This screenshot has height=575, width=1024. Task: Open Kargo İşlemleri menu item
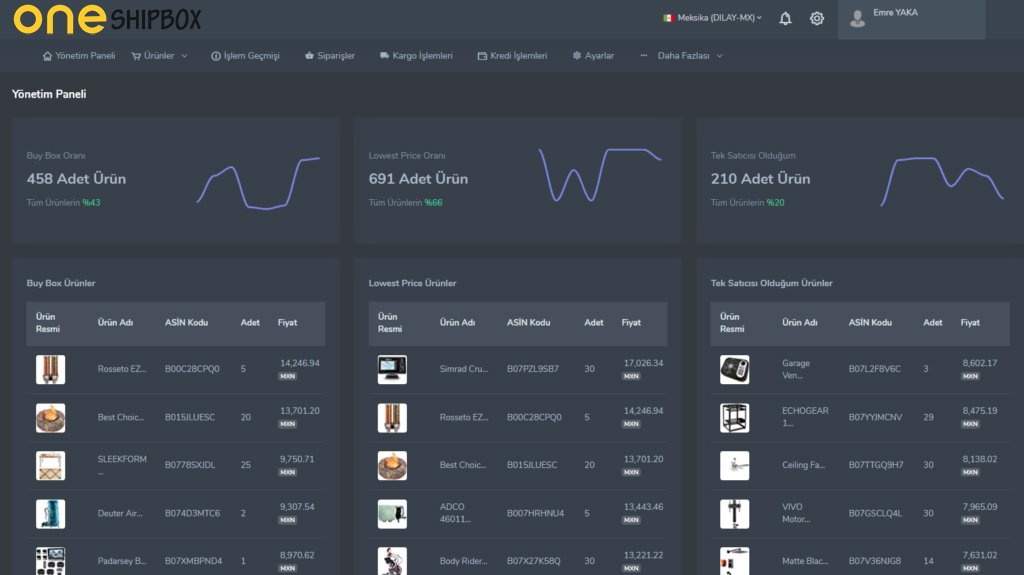[x=416, y=56]
